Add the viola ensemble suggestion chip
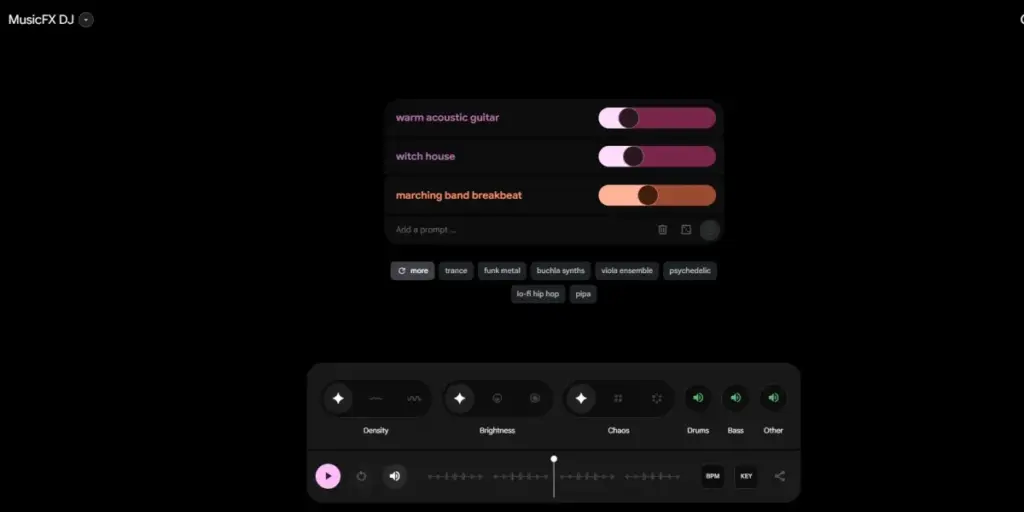The image size is (1024, 512). point(627,271)
